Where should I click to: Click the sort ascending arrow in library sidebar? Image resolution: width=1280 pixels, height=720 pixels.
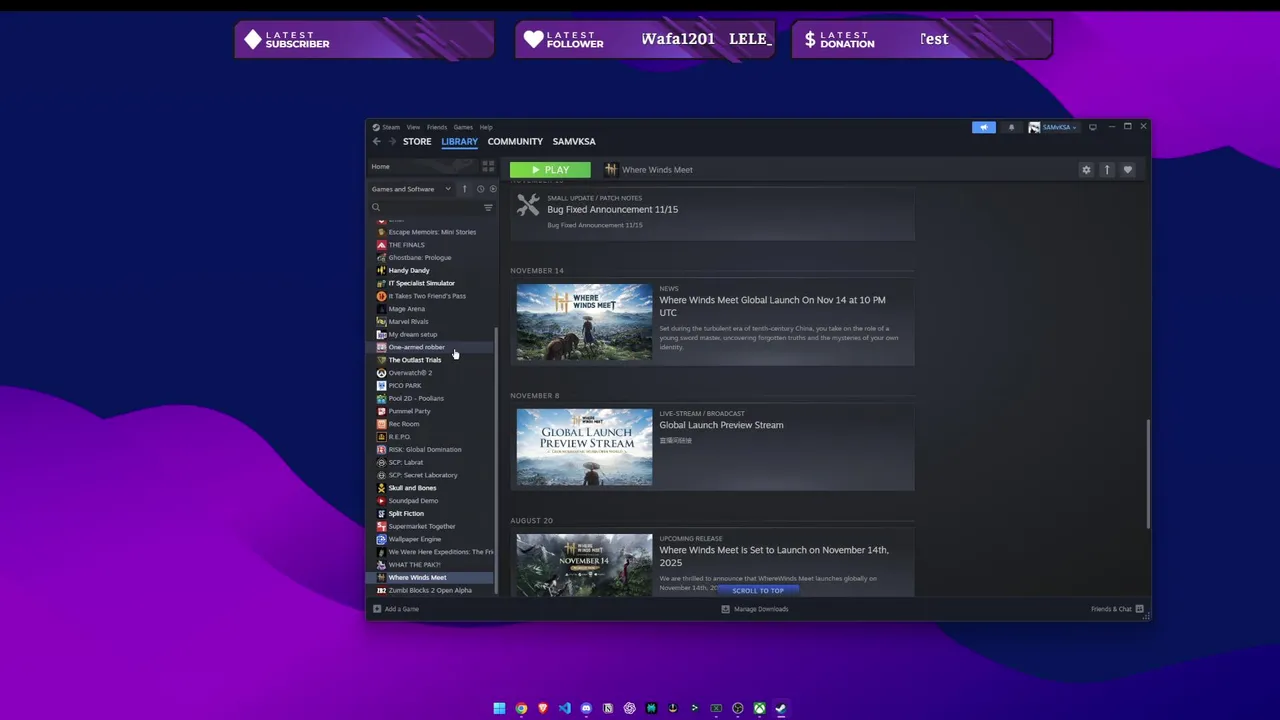point(464,189)
